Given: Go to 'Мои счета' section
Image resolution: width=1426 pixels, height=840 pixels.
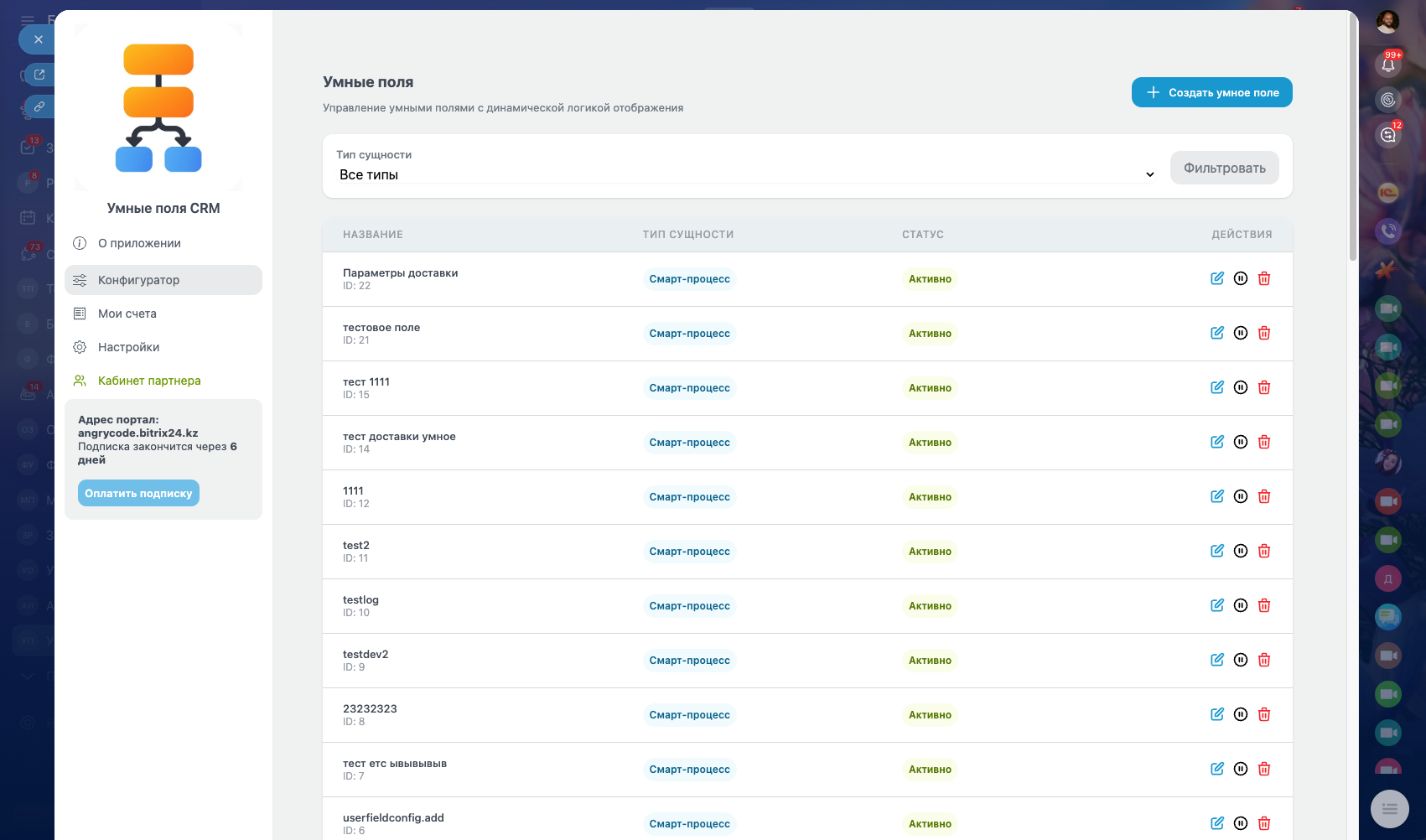Looking at the screenshot, I should click(127, 314).
